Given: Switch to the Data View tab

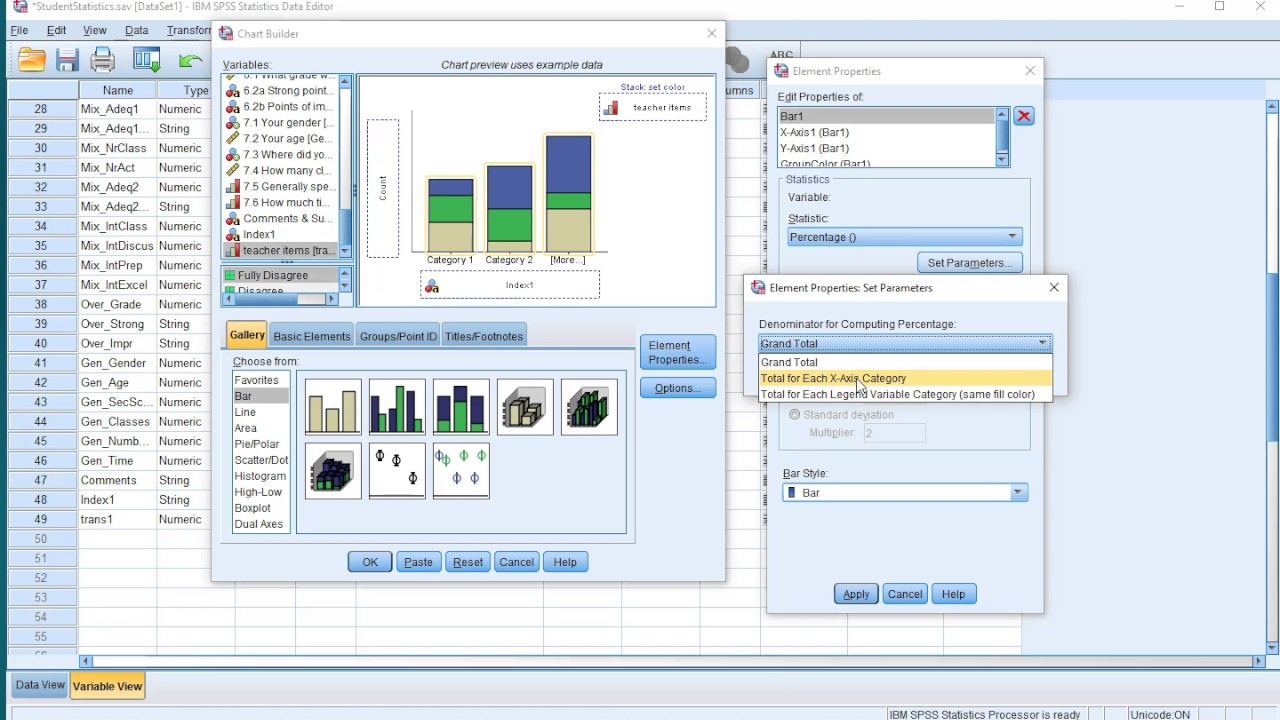Looking at the screenshot, I should [x=39, y=685].
